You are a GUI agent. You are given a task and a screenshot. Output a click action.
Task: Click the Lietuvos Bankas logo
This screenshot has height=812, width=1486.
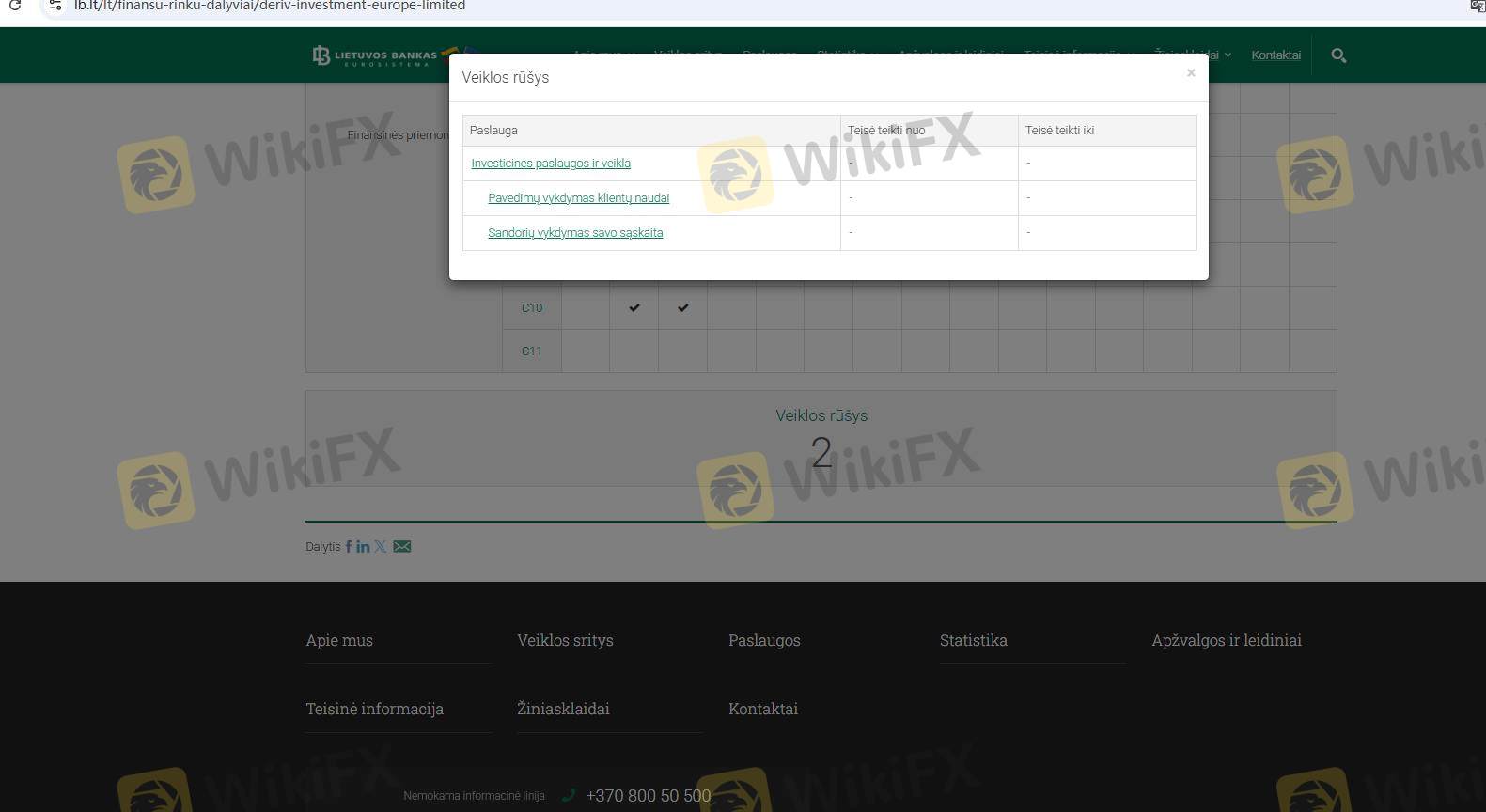(376, 55)
